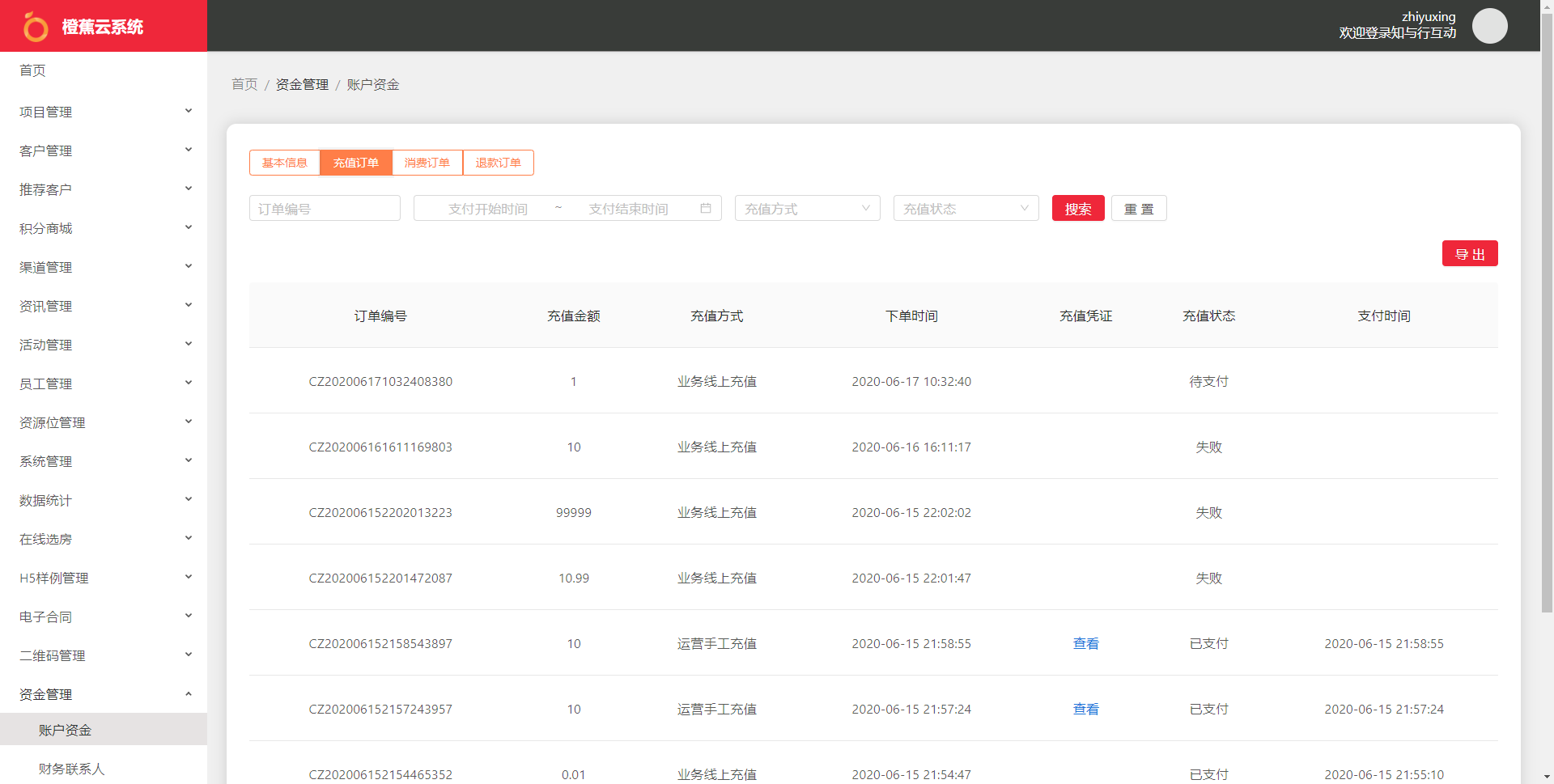Select 账户资金 sidebar item

click(104, 729)
